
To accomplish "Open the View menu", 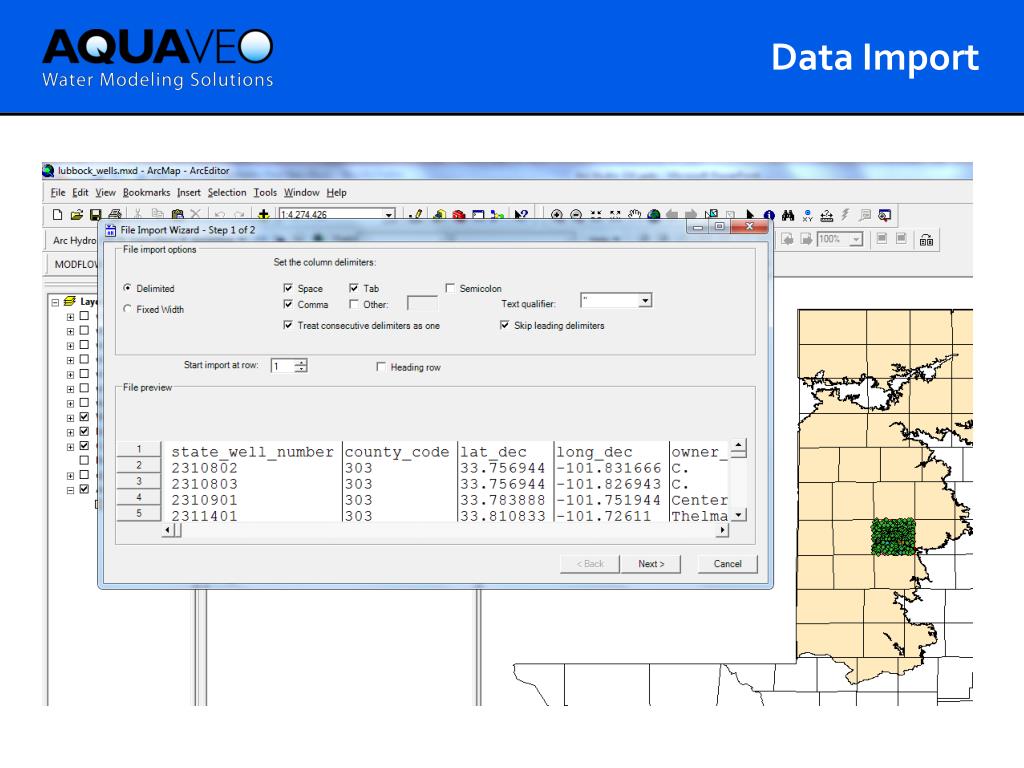I will pos(105,193).
